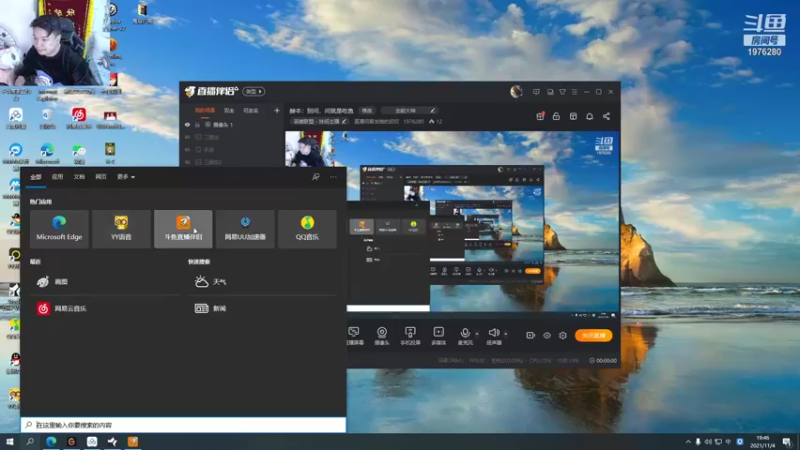Switch to the 全部 (All) search tab
This screenshot has width=800, height=450.
click(x=36, y=177)
